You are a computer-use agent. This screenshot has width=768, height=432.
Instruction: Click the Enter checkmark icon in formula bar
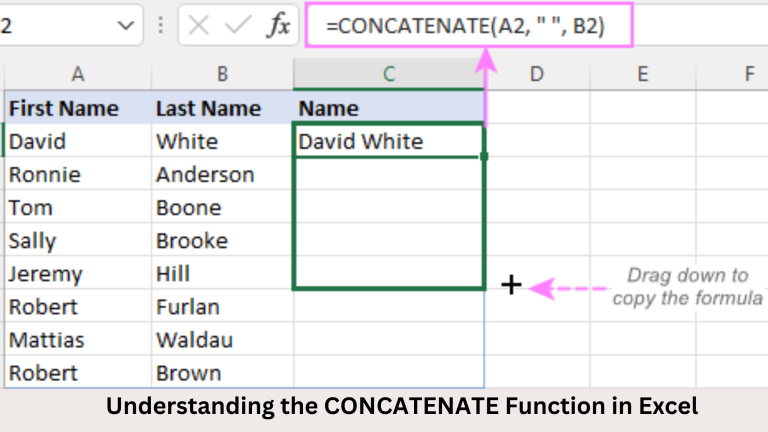pyautogui.click(x=237, y=26)
